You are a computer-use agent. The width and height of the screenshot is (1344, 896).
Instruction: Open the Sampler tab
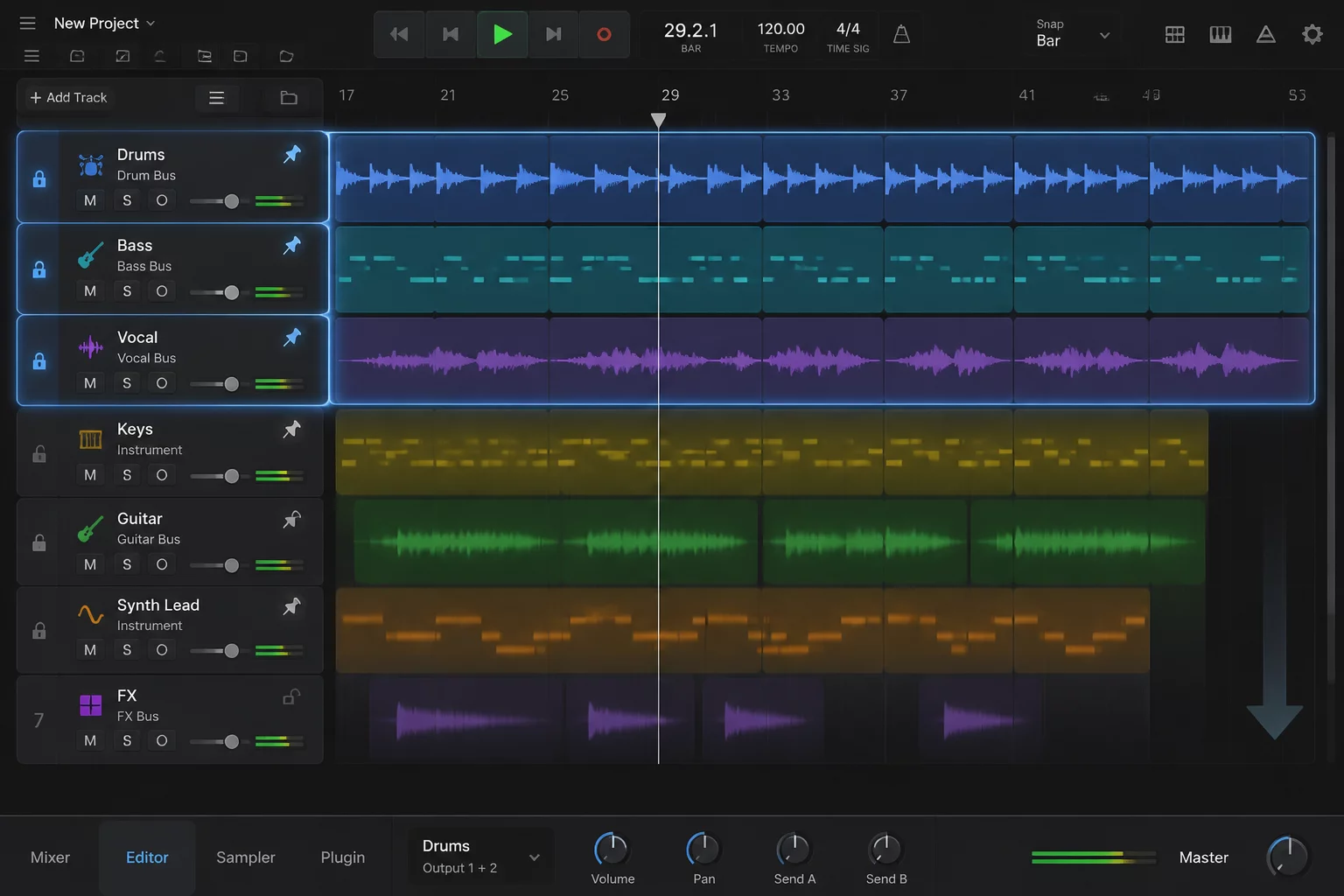246,857
